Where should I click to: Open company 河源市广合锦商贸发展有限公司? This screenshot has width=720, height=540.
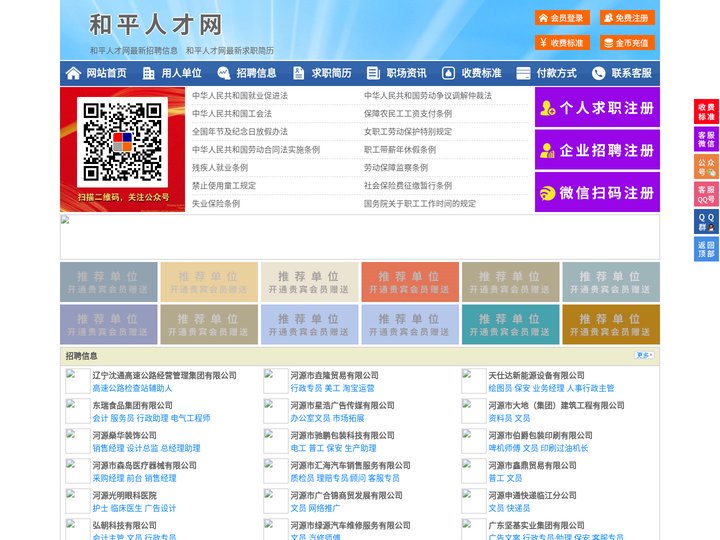[346, 495]
